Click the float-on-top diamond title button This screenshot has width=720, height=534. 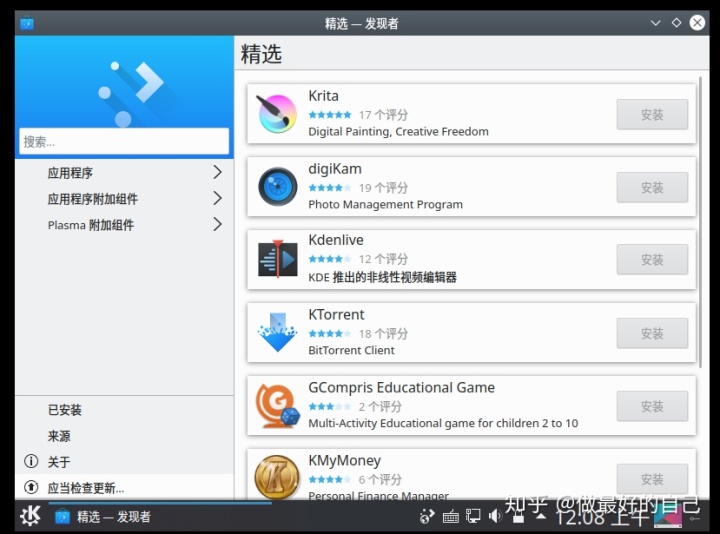coord(676,22)
